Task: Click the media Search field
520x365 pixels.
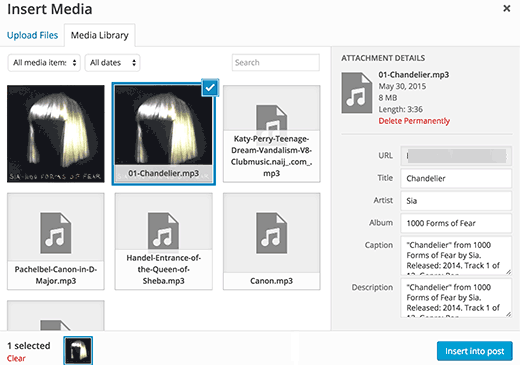Action: 276,62
